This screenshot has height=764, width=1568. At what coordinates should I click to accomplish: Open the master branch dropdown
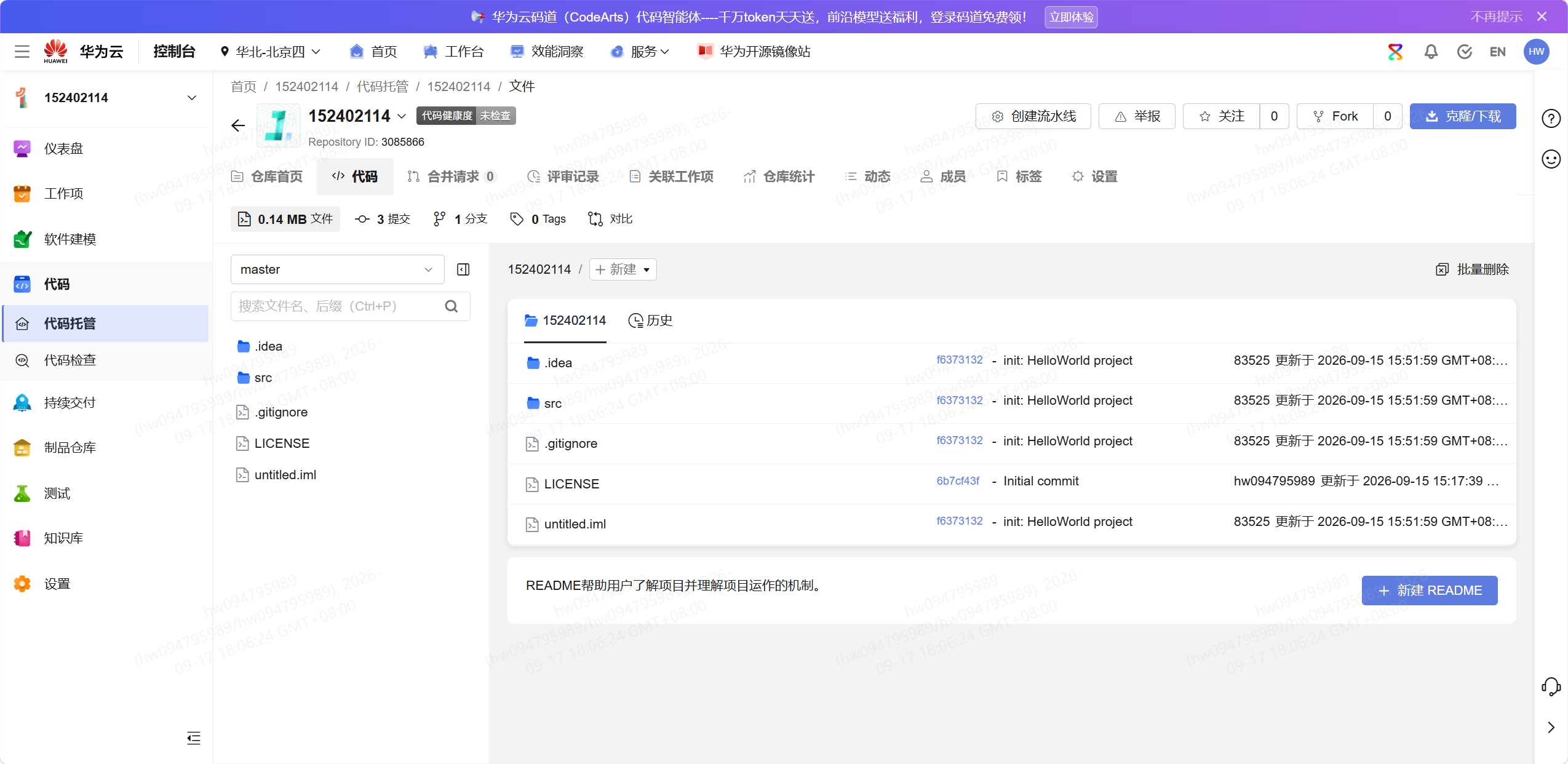[337, 269]
